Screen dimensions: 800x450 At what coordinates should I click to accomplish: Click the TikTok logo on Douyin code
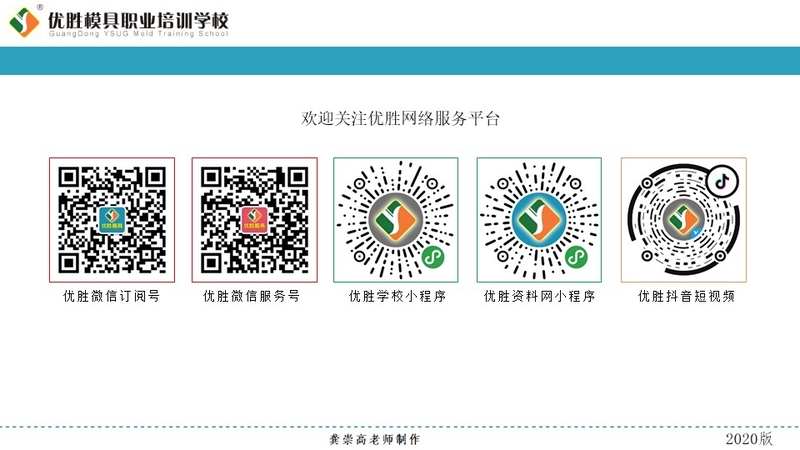[x=722, y=181]
